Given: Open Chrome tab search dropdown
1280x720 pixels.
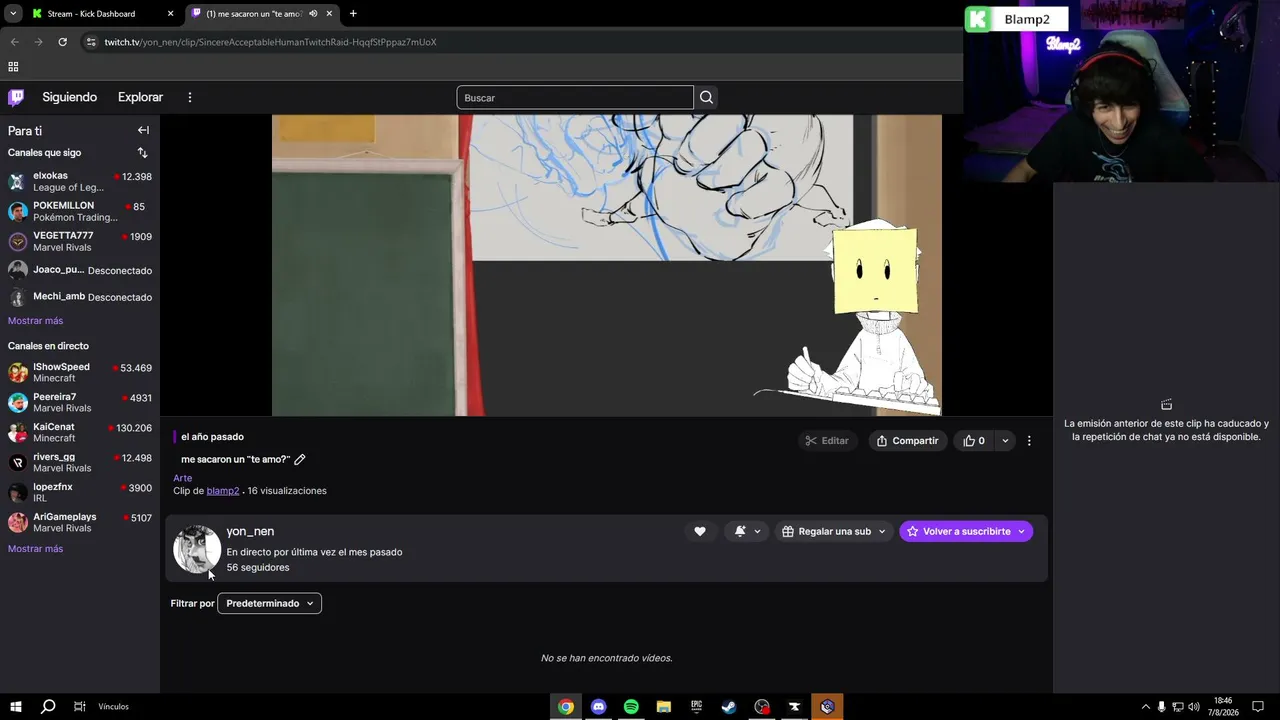Looking at the screenshot, I should pyautogui.click(x=13, y=13).
